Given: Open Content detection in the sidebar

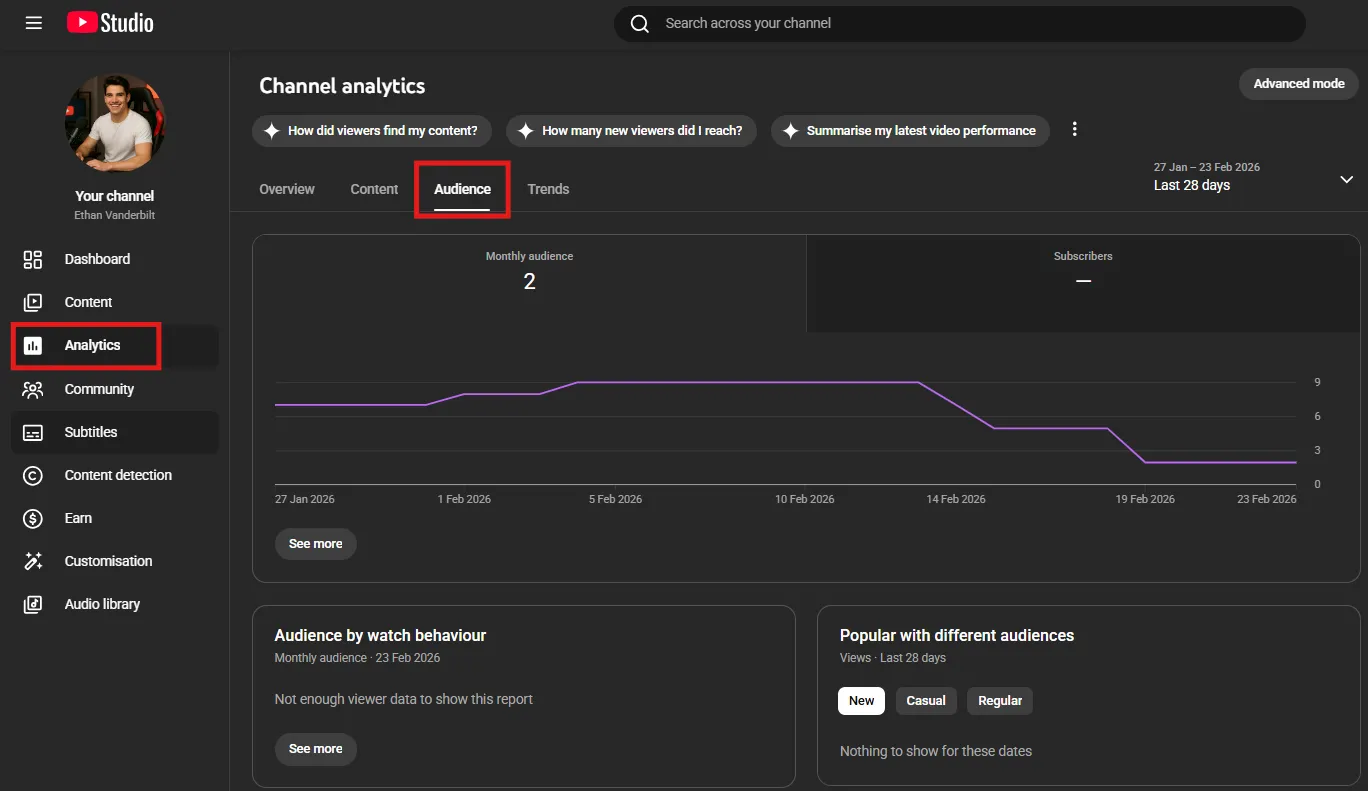Looking at the screenshot, I should click(118, 475).
